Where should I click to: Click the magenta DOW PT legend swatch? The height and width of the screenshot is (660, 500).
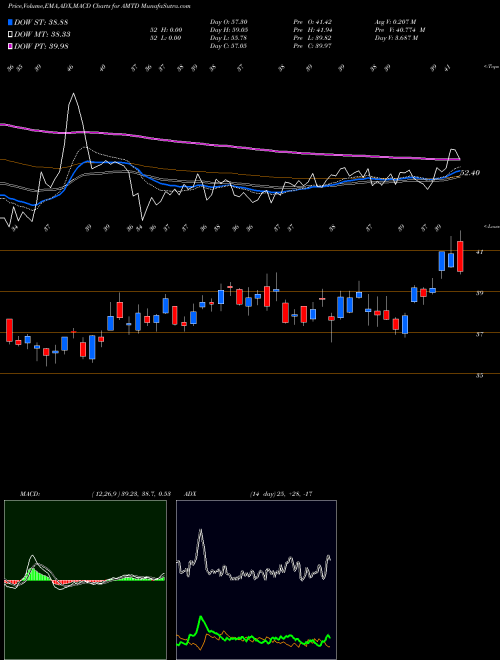11,46
